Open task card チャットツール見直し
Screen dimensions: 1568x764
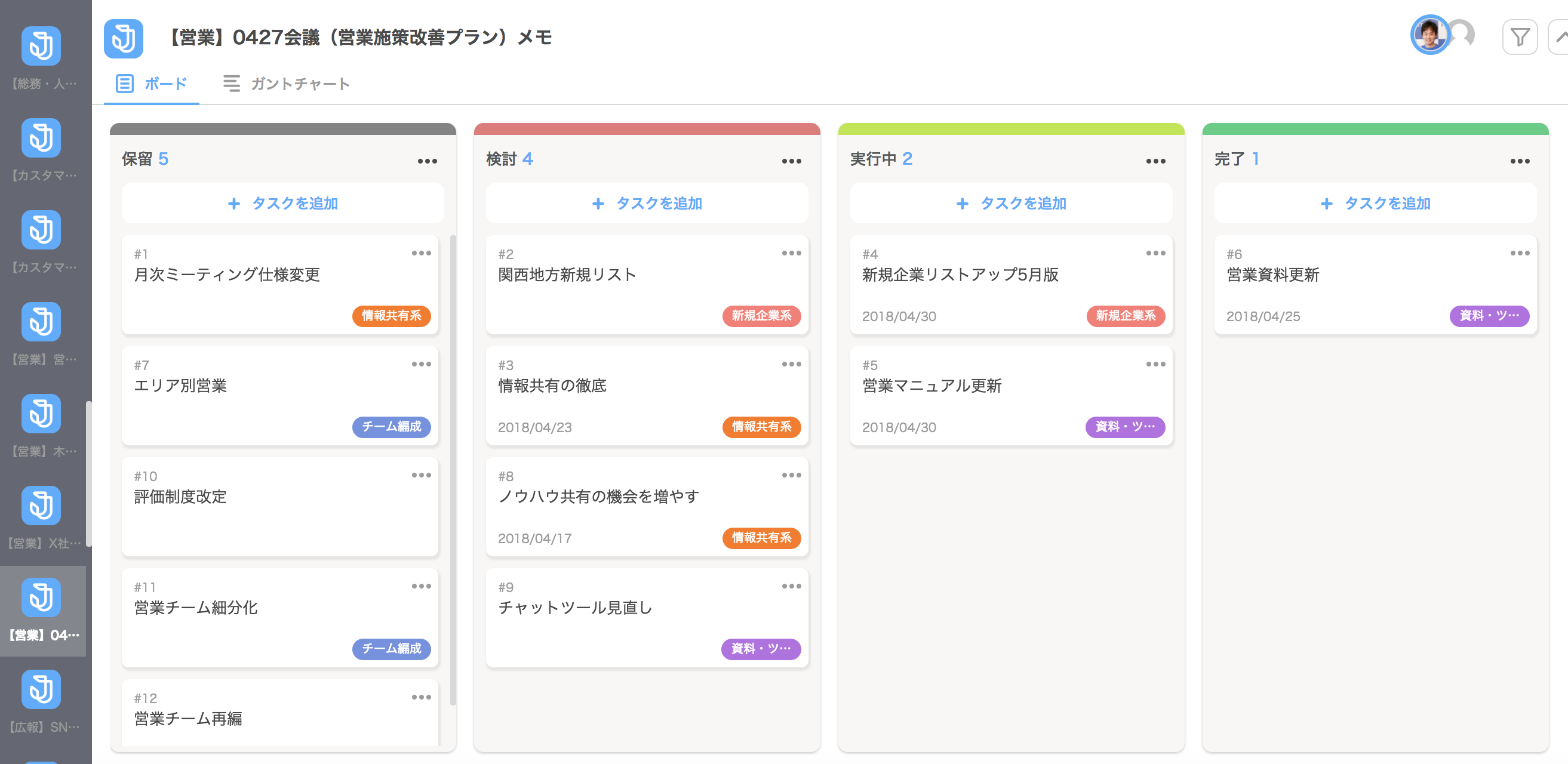click(x=647, y=618)
